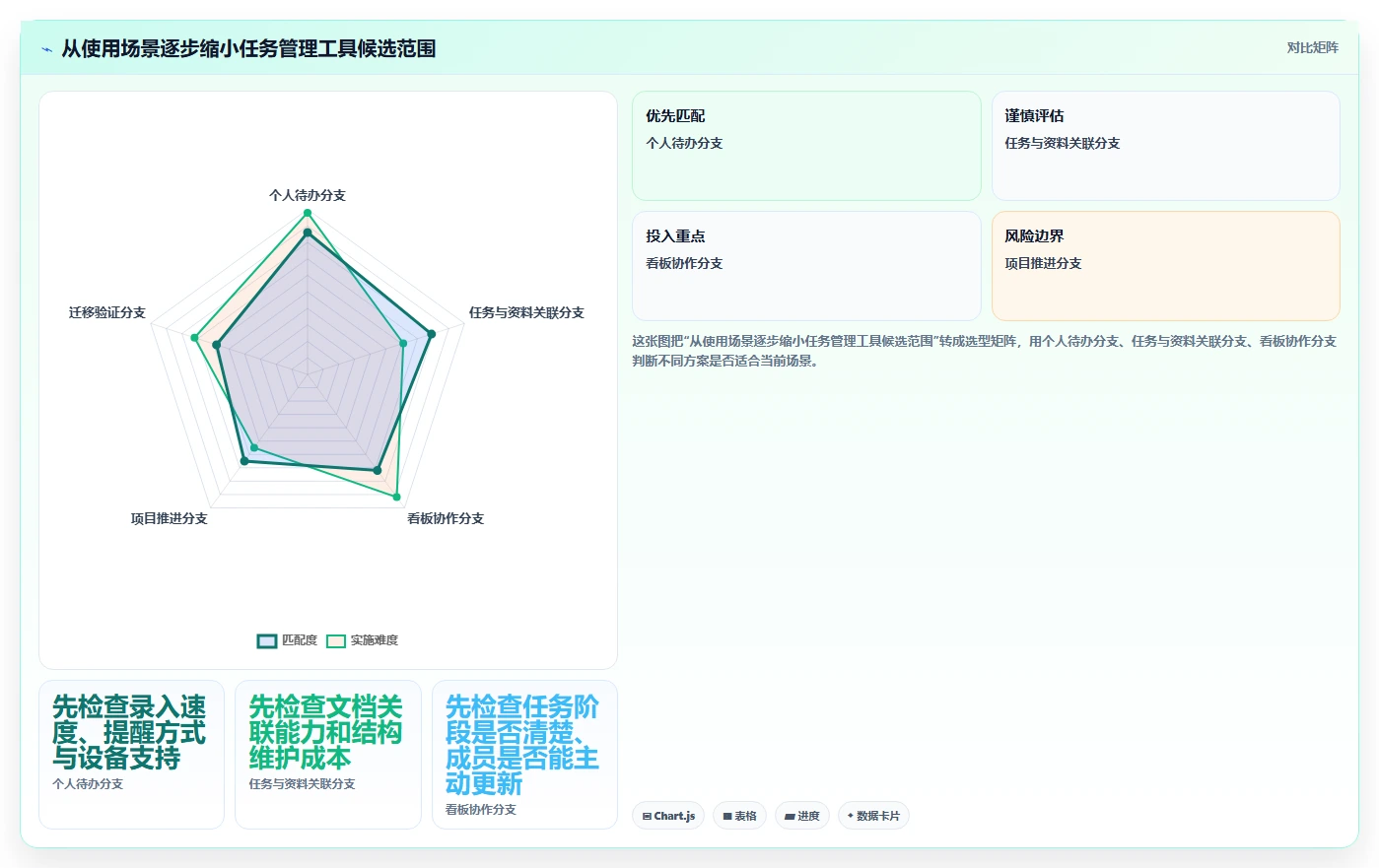The height and width of the screenshot is (868, 1379).
Task: Select the card 先检查任务阶段是否清楚
Action: tap(524, 755)
